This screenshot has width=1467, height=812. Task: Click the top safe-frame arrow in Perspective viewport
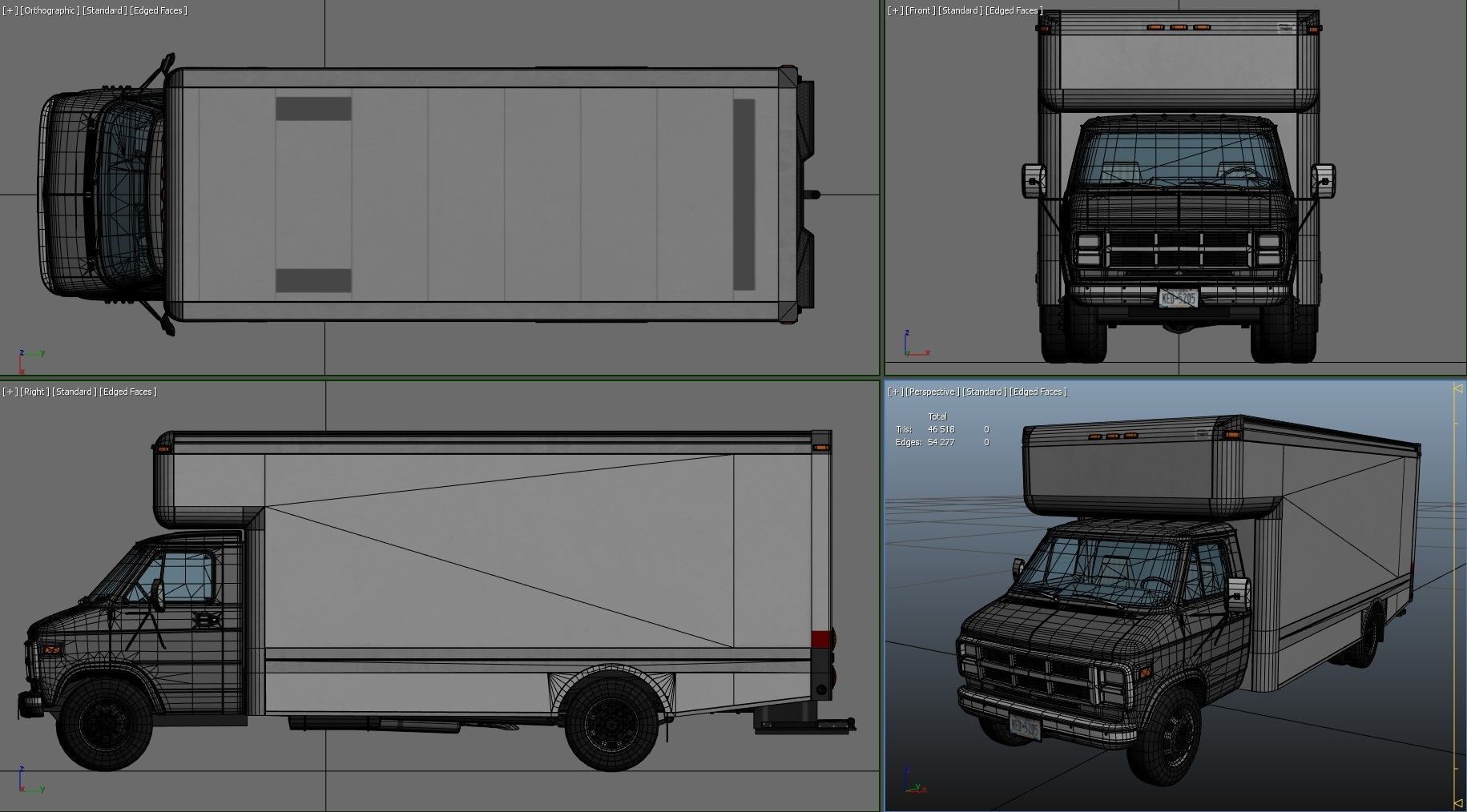(x=1458, y=388)
